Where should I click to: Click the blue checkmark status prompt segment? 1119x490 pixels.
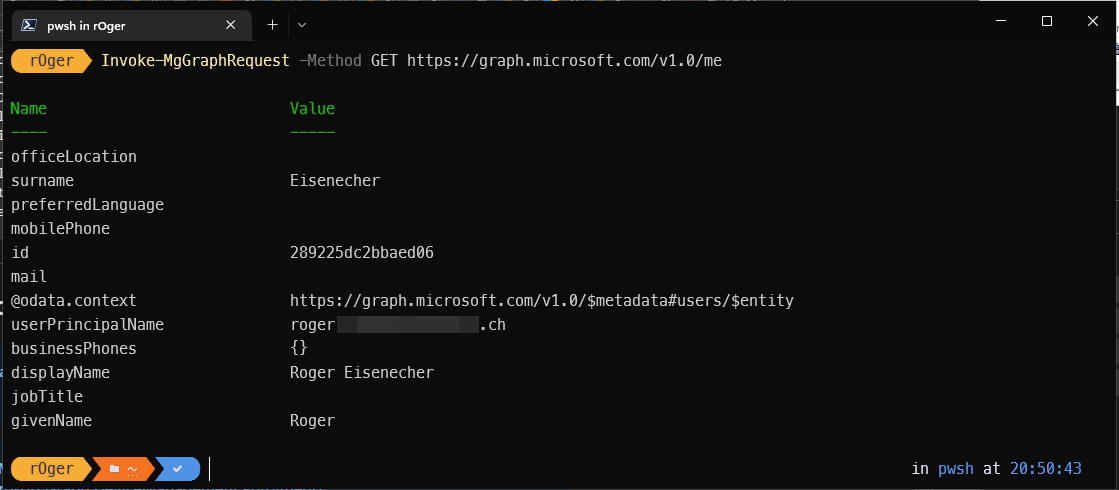pos(177,468)
